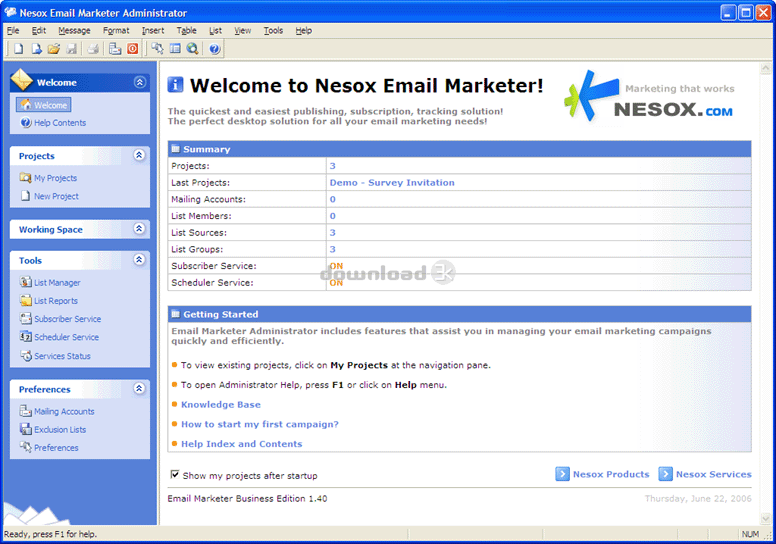
Task: Click the Nesox Products arrow icon
Action: click(562, 474)
